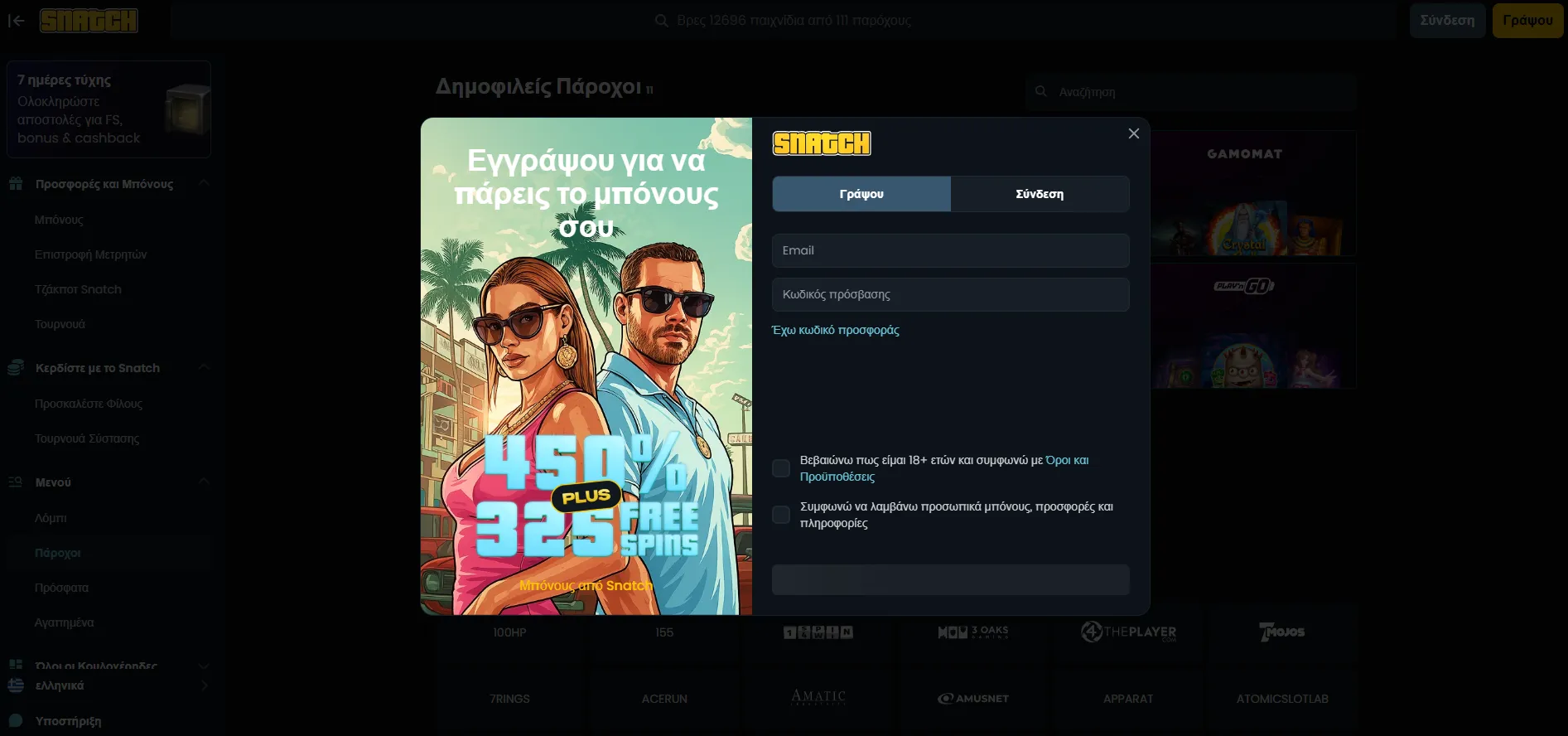Collapse the Κερδίστε με το Snatch section
Image resolution: width=1568 pixels, height=736 pixels.
(204, 367)
